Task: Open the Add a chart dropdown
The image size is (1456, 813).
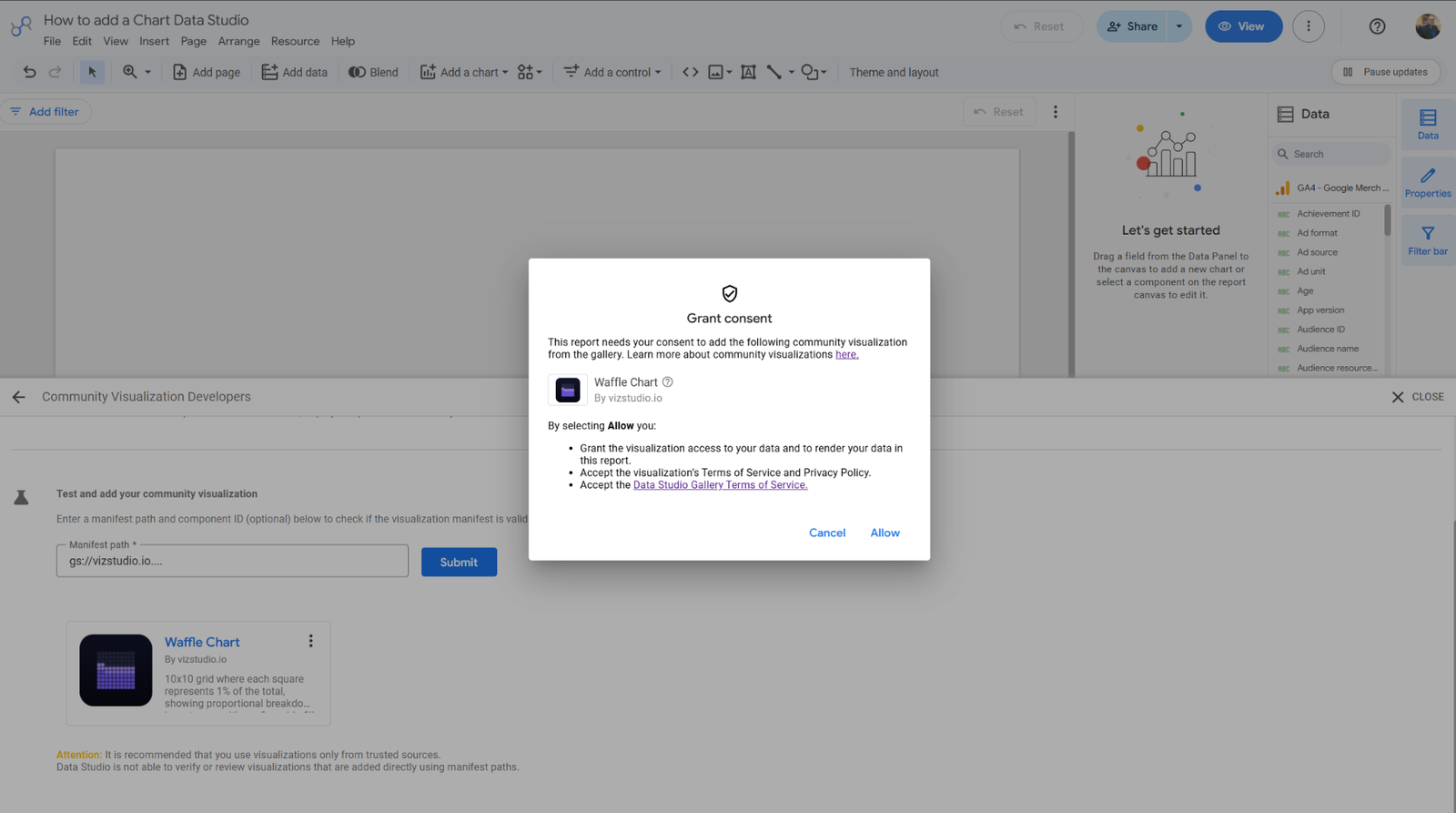Action: coord(464,72)
